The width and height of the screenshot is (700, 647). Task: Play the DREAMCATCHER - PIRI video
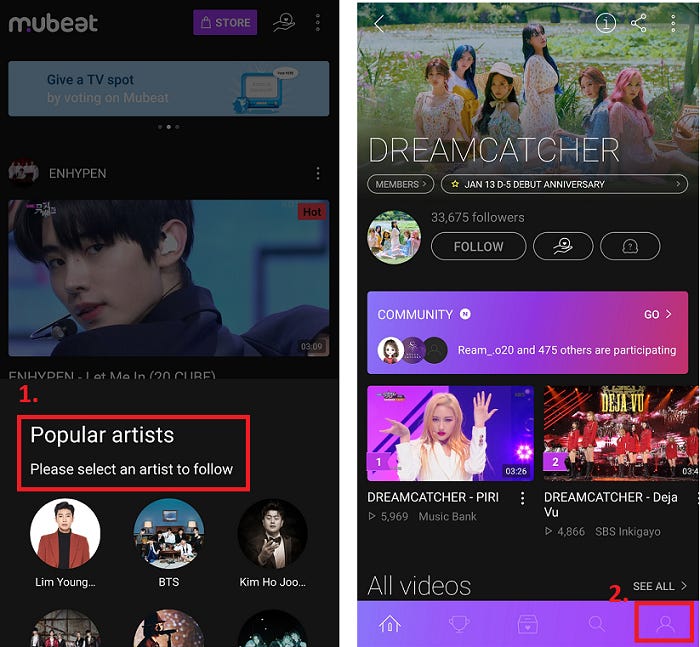(450, 434)
